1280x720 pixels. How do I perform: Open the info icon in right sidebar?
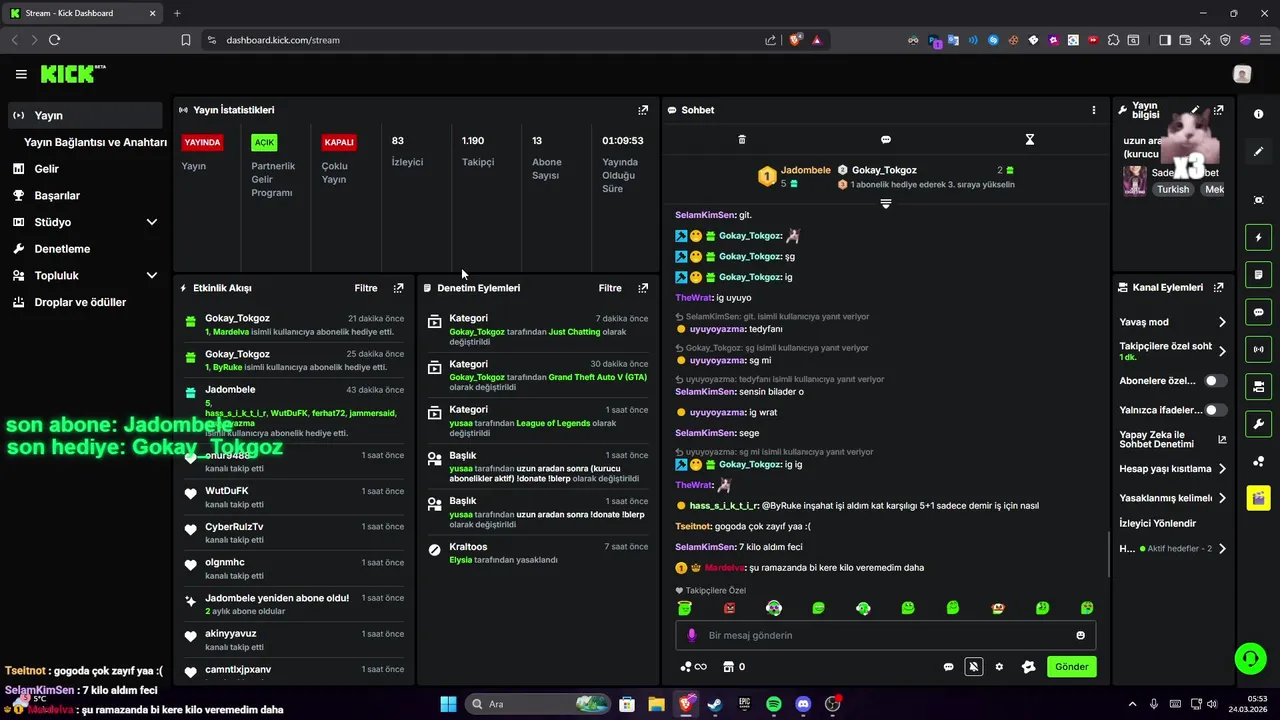click(1258, 115)
